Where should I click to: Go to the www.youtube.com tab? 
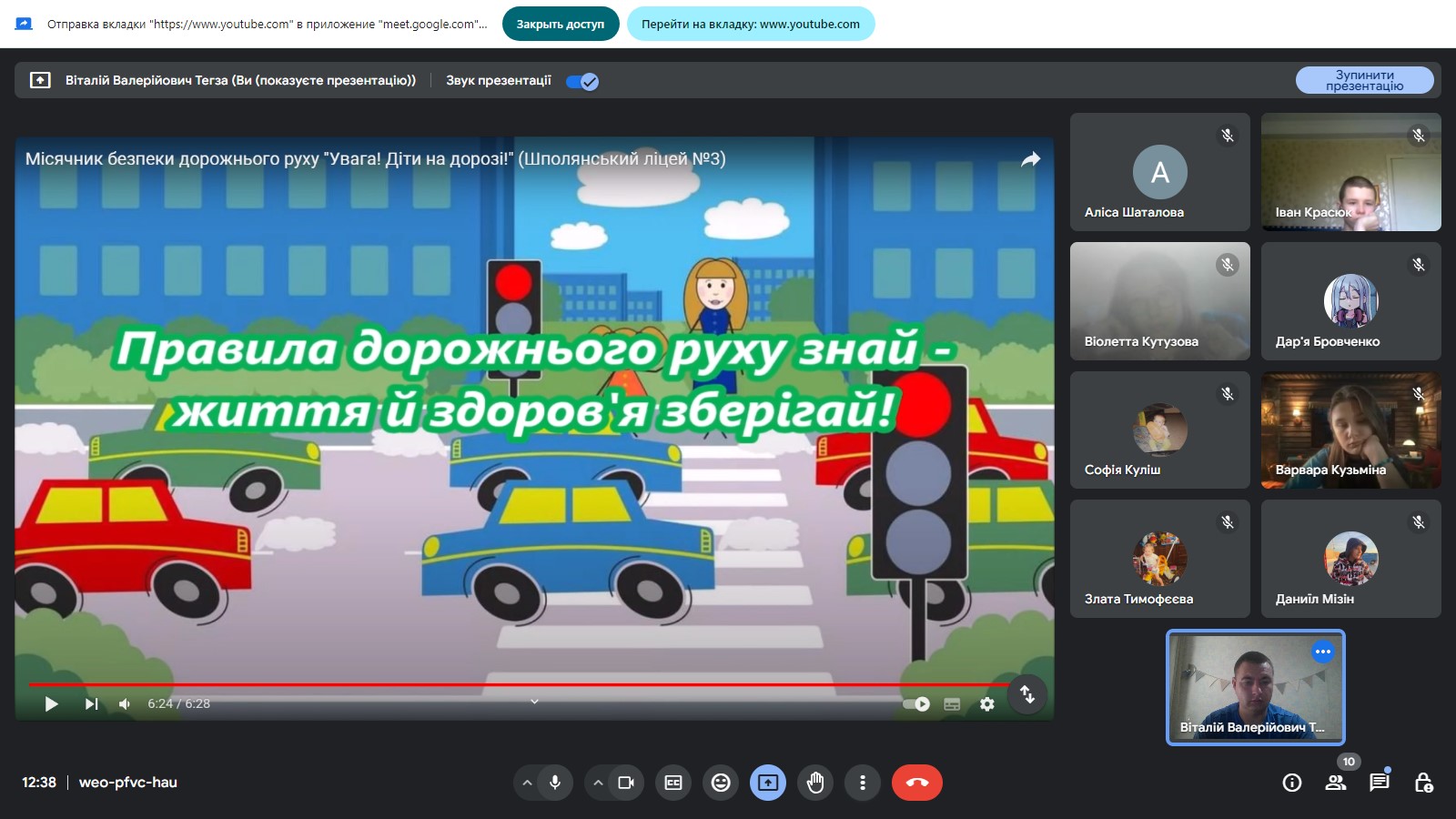pyautogui.click(x=750, y=24)
